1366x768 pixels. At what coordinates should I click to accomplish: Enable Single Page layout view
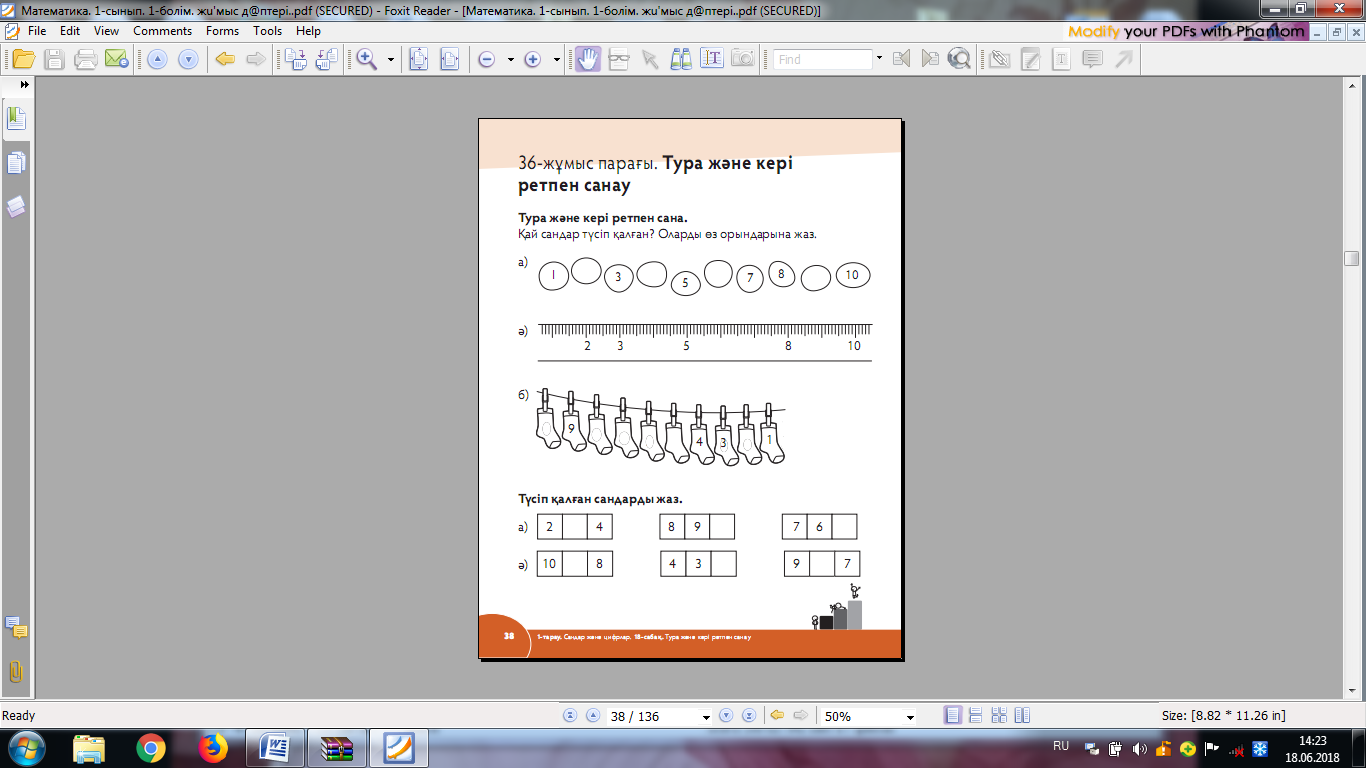click(953, 716)
